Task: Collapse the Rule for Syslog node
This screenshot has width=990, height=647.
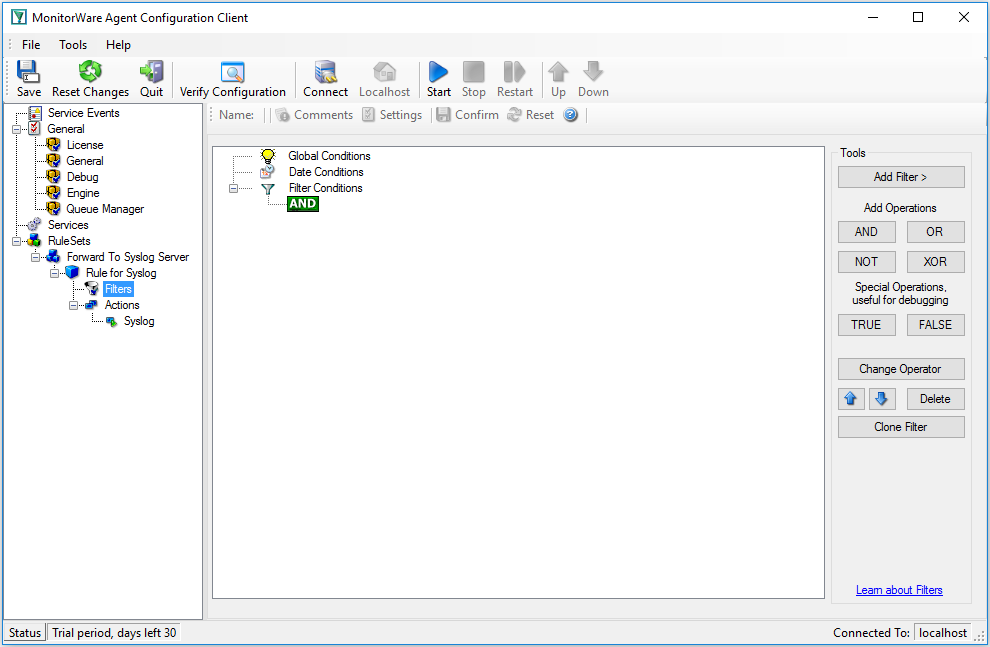Action: [54, 273]
